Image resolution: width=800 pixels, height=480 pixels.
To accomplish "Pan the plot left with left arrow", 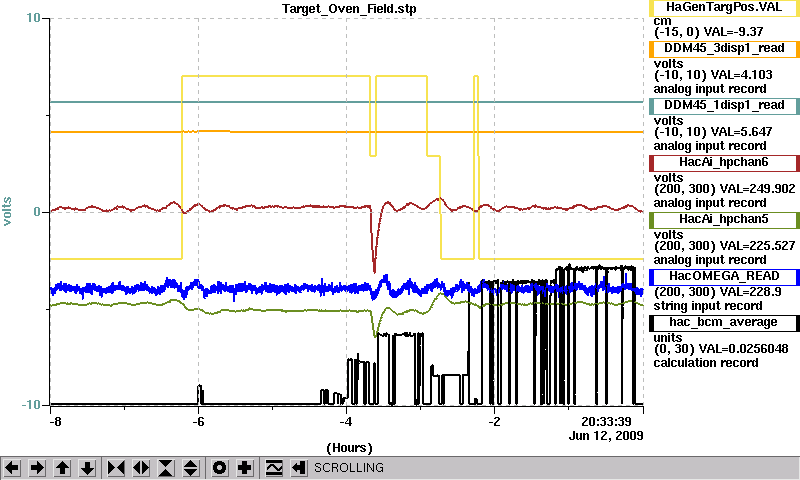I will pos(12,467).
